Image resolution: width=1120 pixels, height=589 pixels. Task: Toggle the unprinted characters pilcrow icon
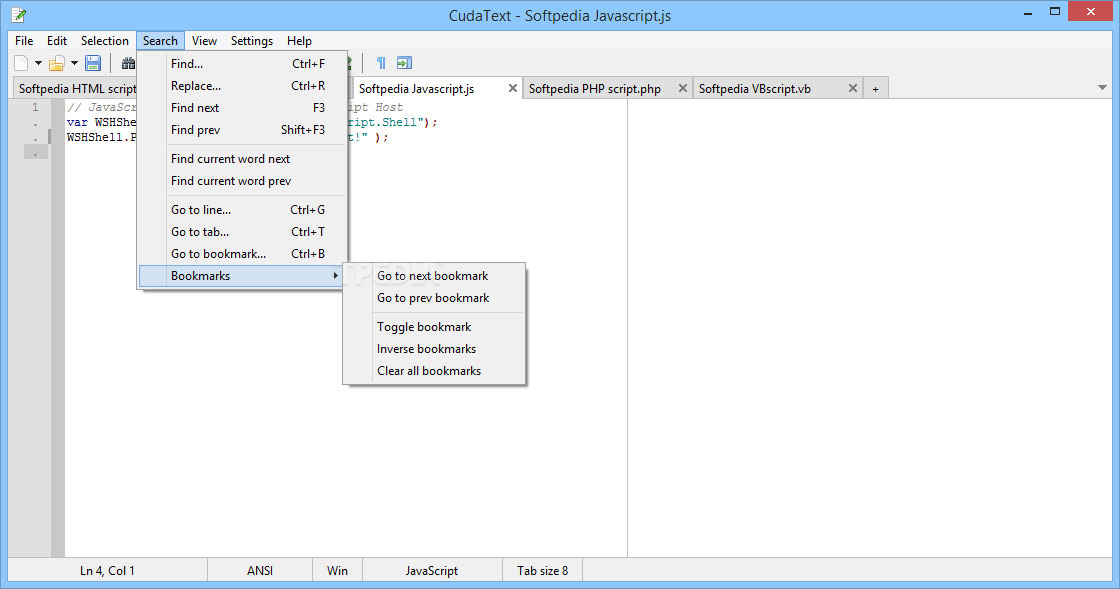point(381,64)
